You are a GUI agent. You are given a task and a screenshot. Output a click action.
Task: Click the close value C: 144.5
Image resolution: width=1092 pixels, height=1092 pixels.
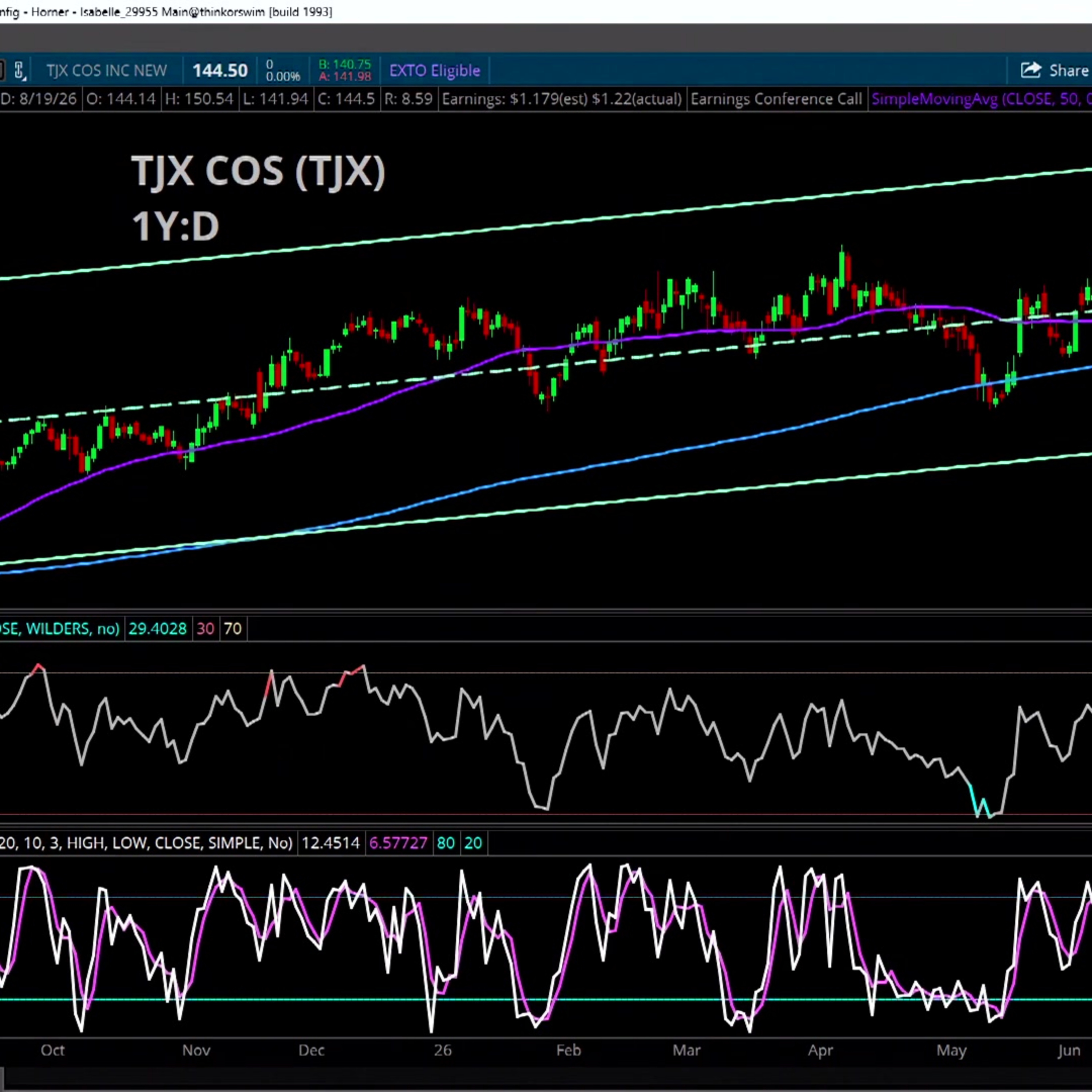(x=346, y=99)
